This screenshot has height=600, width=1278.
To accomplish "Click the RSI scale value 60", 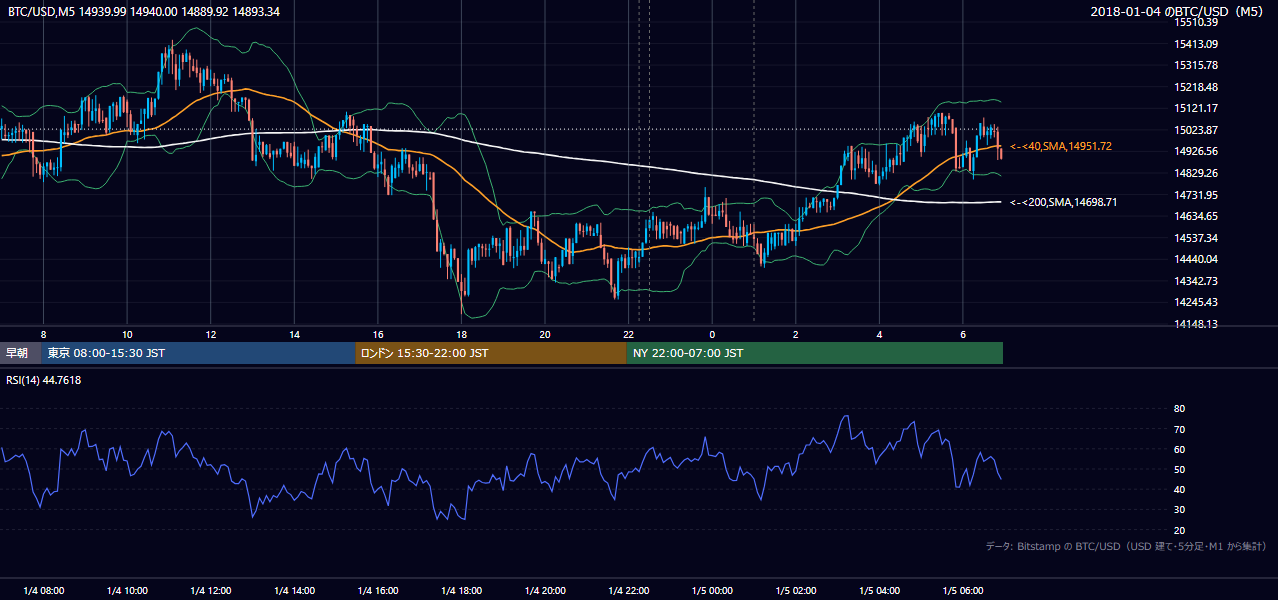I will (x=1179, y=449).
